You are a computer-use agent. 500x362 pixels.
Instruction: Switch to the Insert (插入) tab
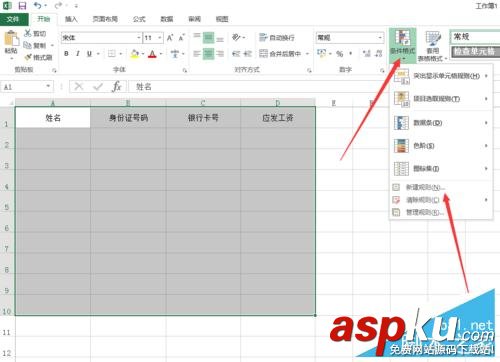[71, 19]
